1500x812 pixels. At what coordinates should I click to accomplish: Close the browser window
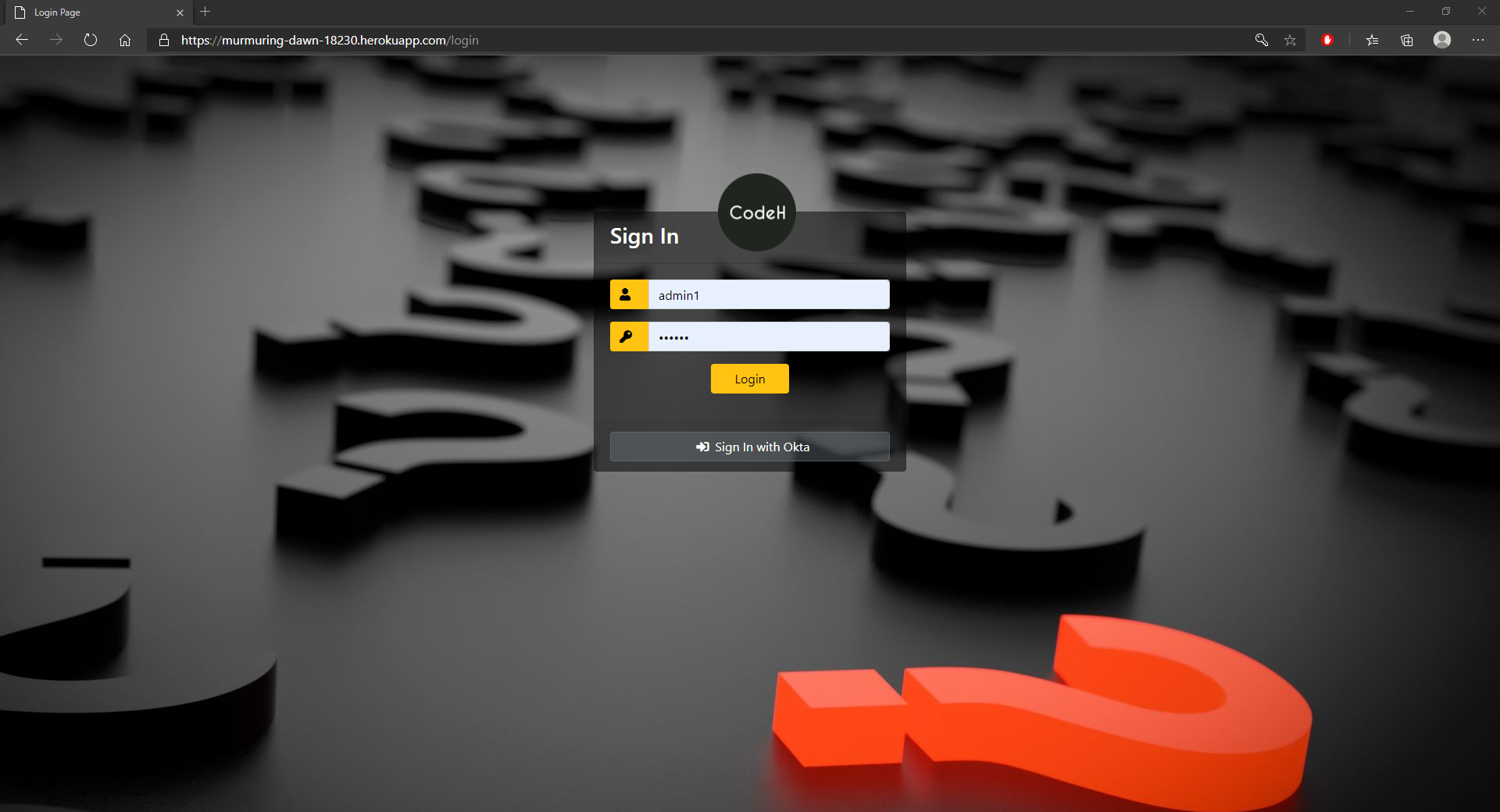(1482, 12)
